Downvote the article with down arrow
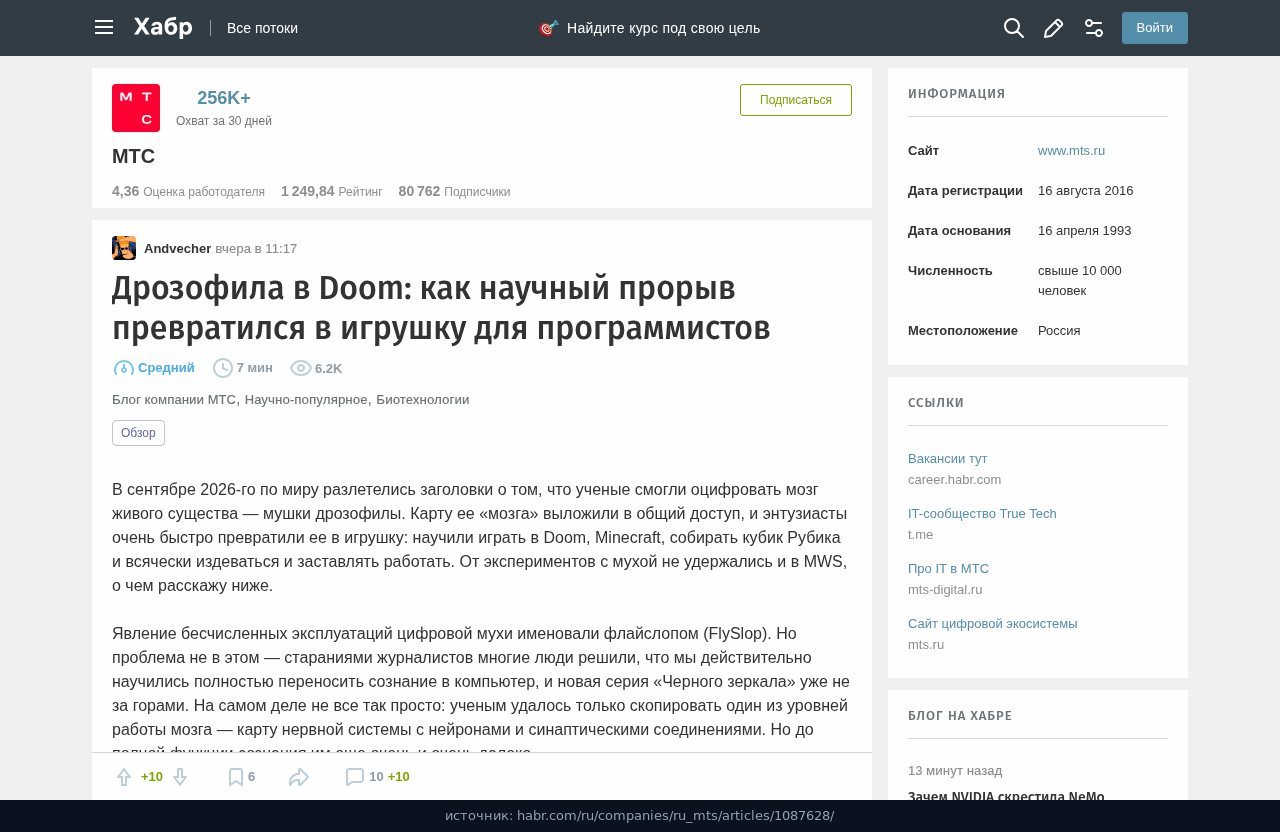 tap(180, 777)
